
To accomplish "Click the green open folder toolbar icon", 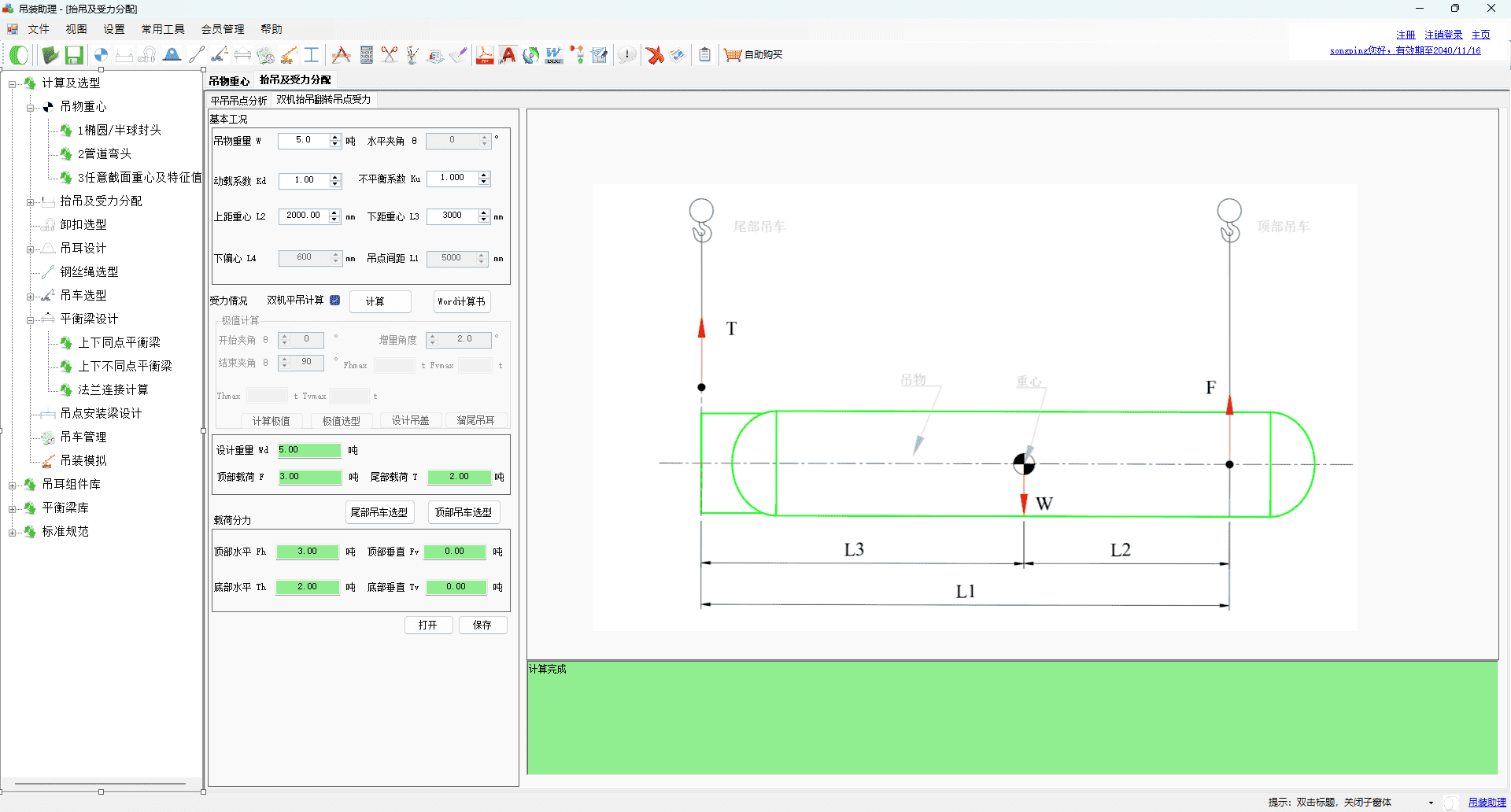I will click(x=50, y=55).
